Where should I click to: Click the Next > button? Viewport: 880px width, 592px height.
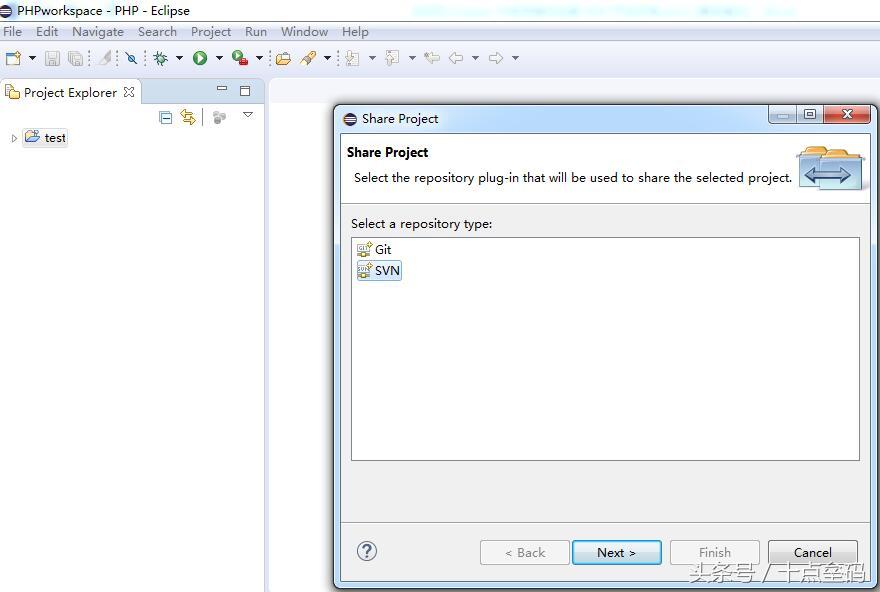point(616,552)
